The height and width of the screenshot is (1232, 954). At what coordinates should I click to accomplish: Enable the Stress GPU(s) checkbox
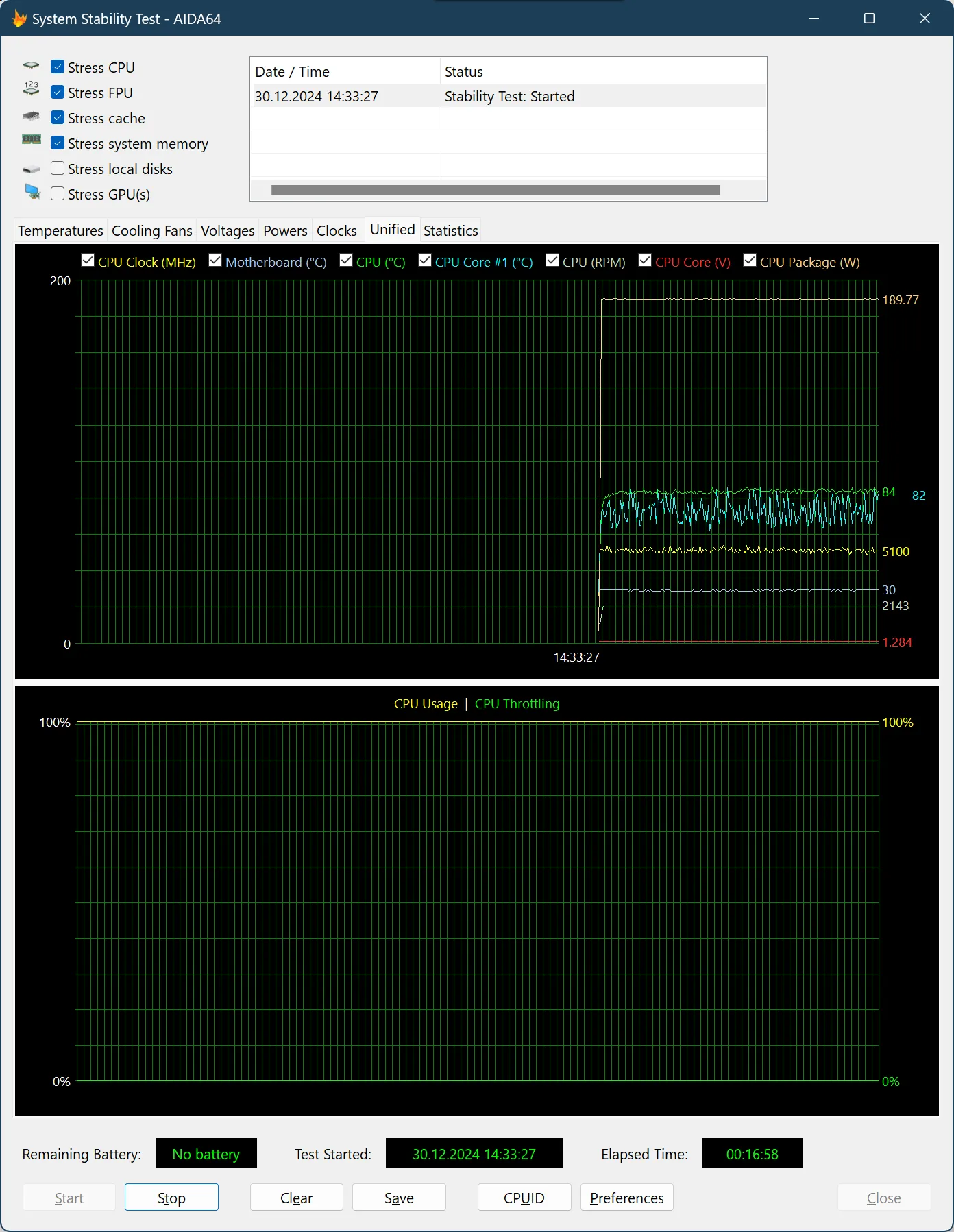point(58,194)
